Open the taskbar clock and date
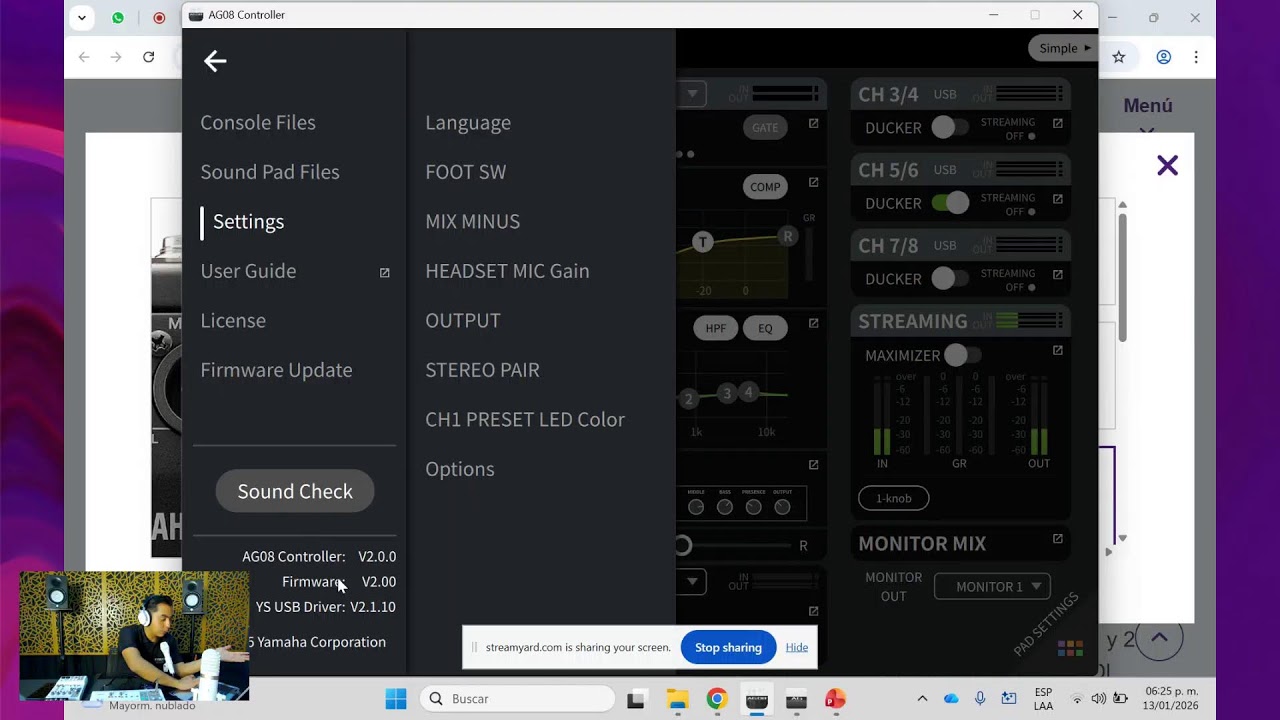Image resolution: width=1280 pixels, height=720 pixels. [1172, 699]
